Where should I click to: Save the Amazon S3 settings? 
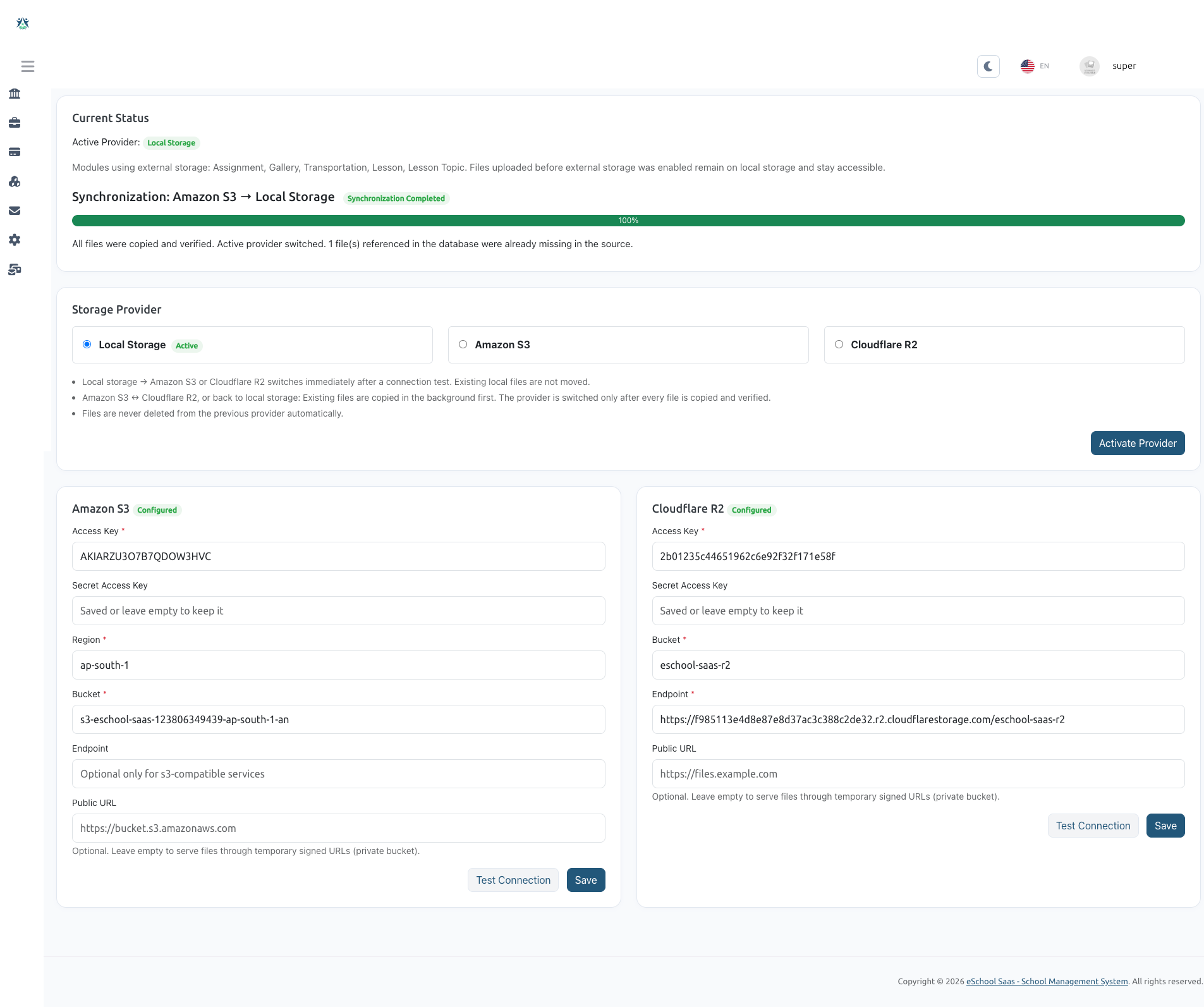[x=586, y=880]
